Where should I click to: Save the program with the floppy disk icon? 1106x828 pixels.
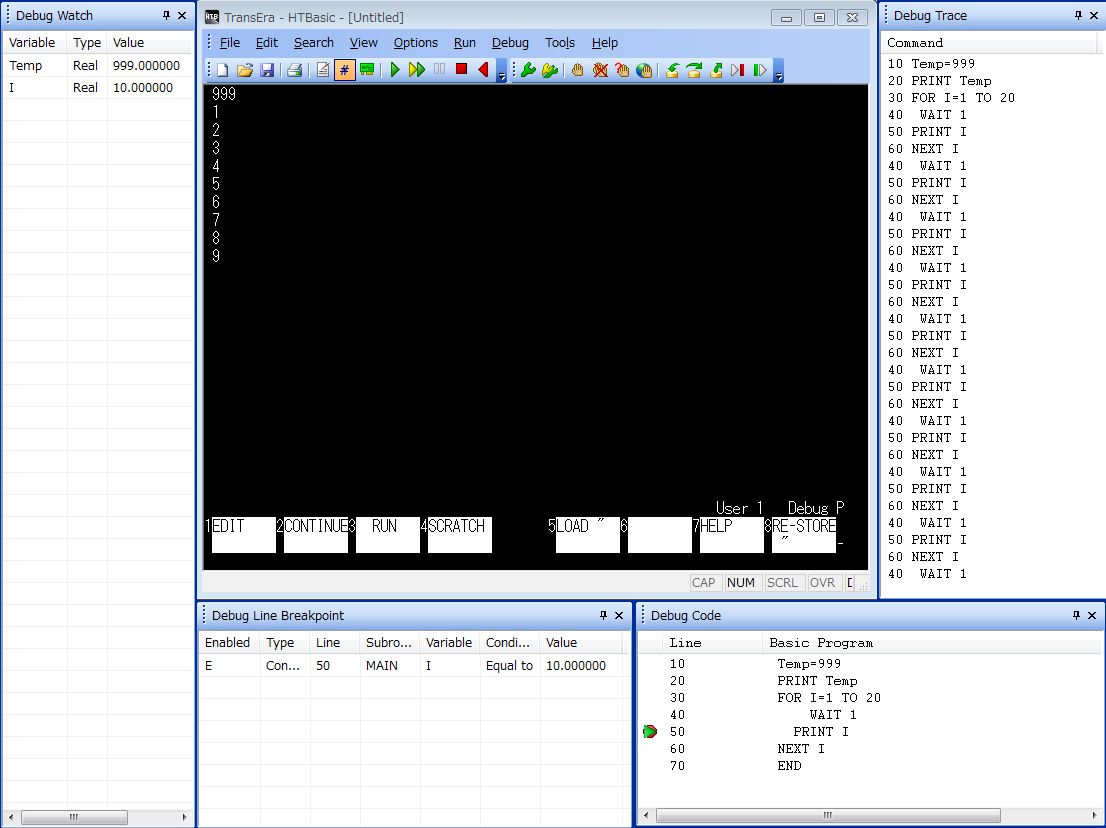click(x=267, y=70)
